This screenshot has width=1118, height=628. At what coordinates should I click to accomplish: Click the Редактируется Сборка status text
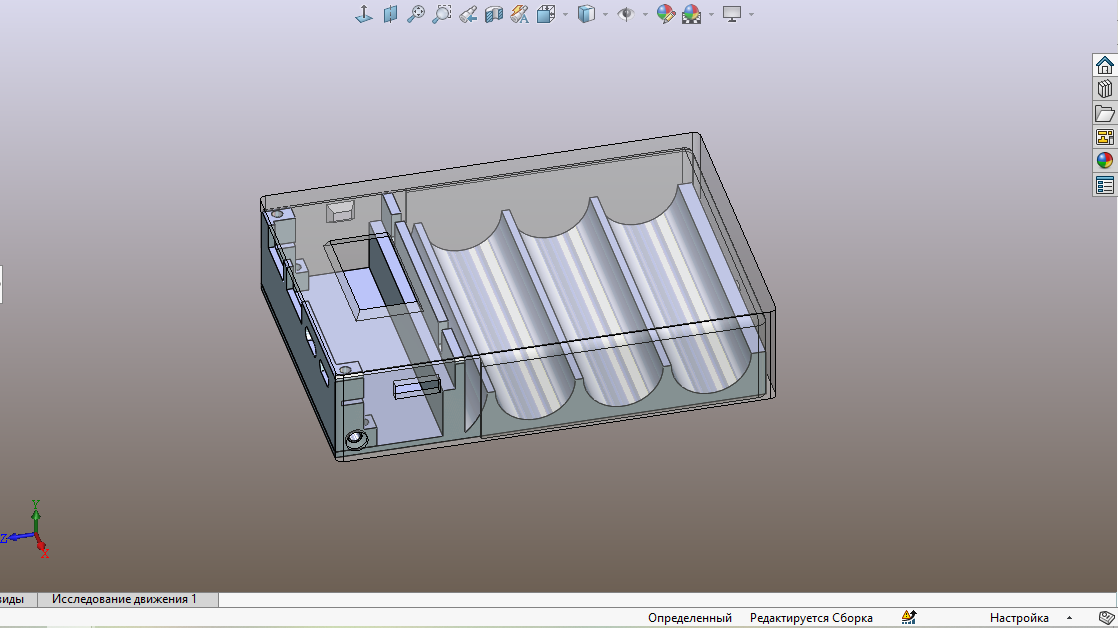coord(811,618)
